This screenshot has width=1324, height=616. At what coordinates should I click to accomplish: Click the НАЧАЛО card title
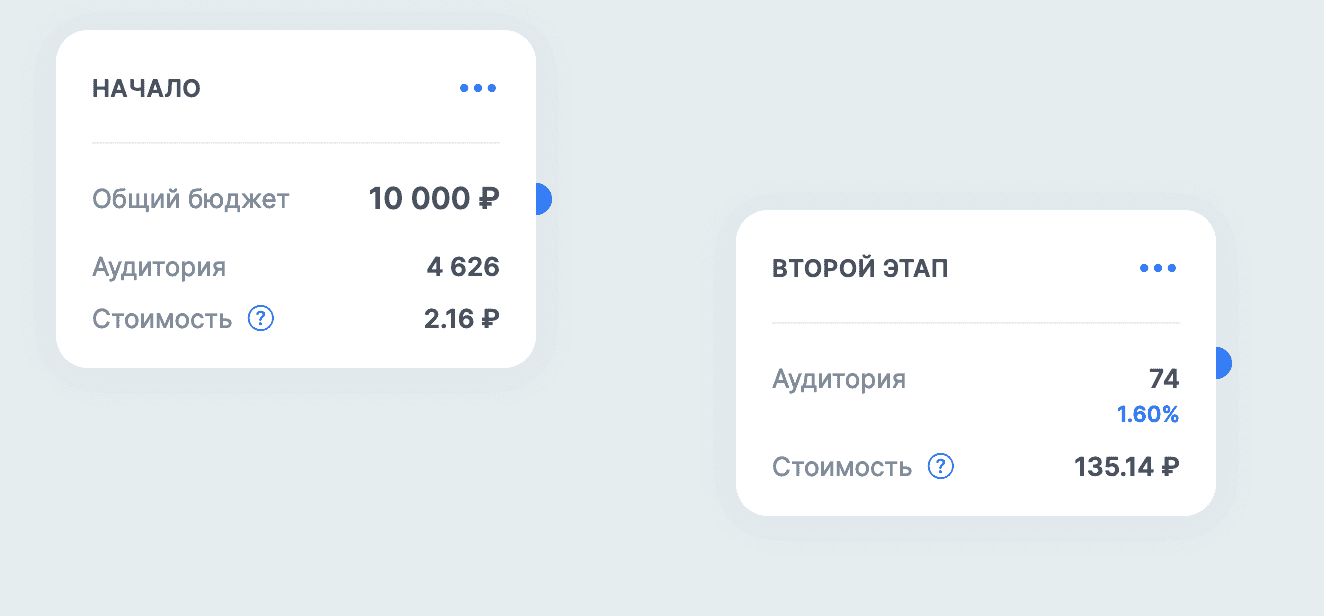[x=145, y=87]
